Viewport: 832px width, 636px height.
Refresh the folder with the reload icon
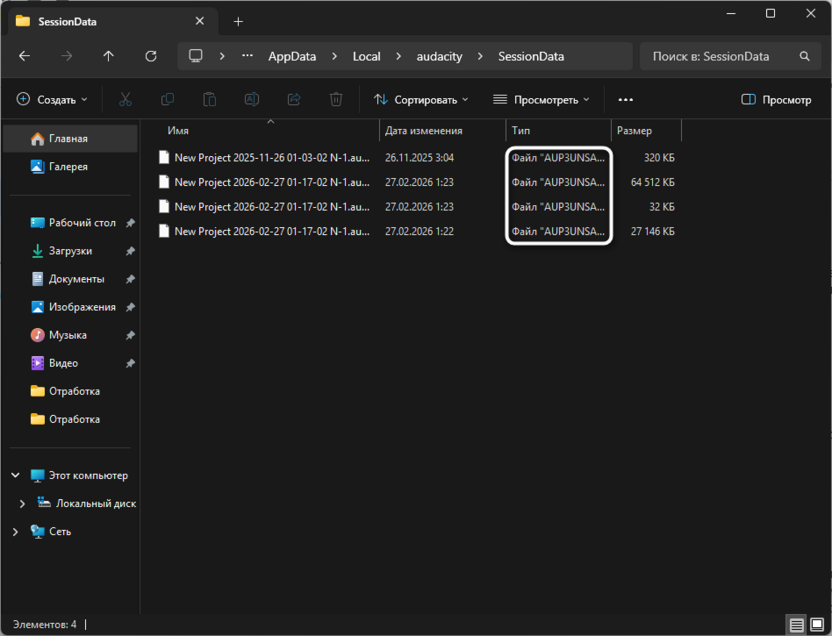tap(150, 56)
